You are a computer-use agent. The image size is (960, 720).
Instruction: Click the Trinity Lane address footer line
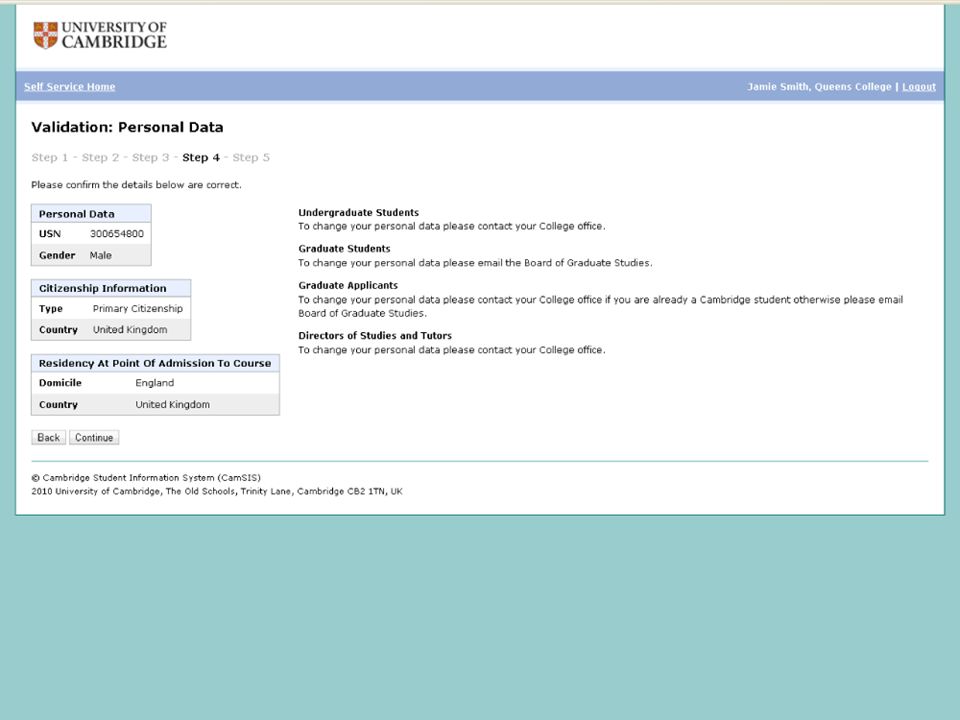tap(217, 491)
